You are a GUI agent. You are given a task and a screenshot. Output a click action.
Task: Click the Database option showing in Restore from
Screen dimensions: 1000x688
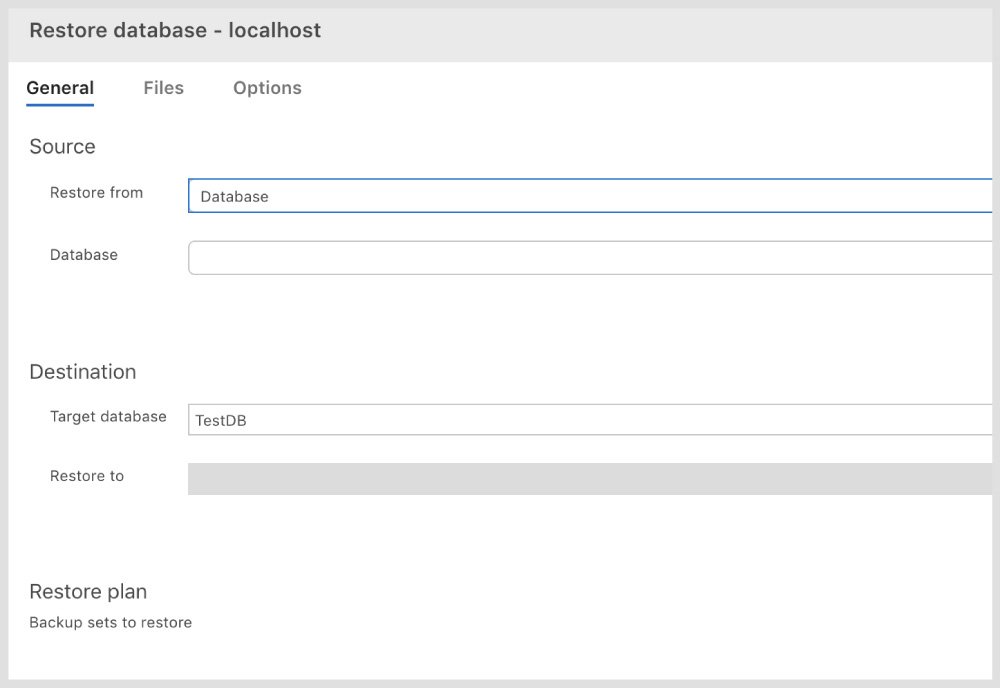tap(233, 196)
